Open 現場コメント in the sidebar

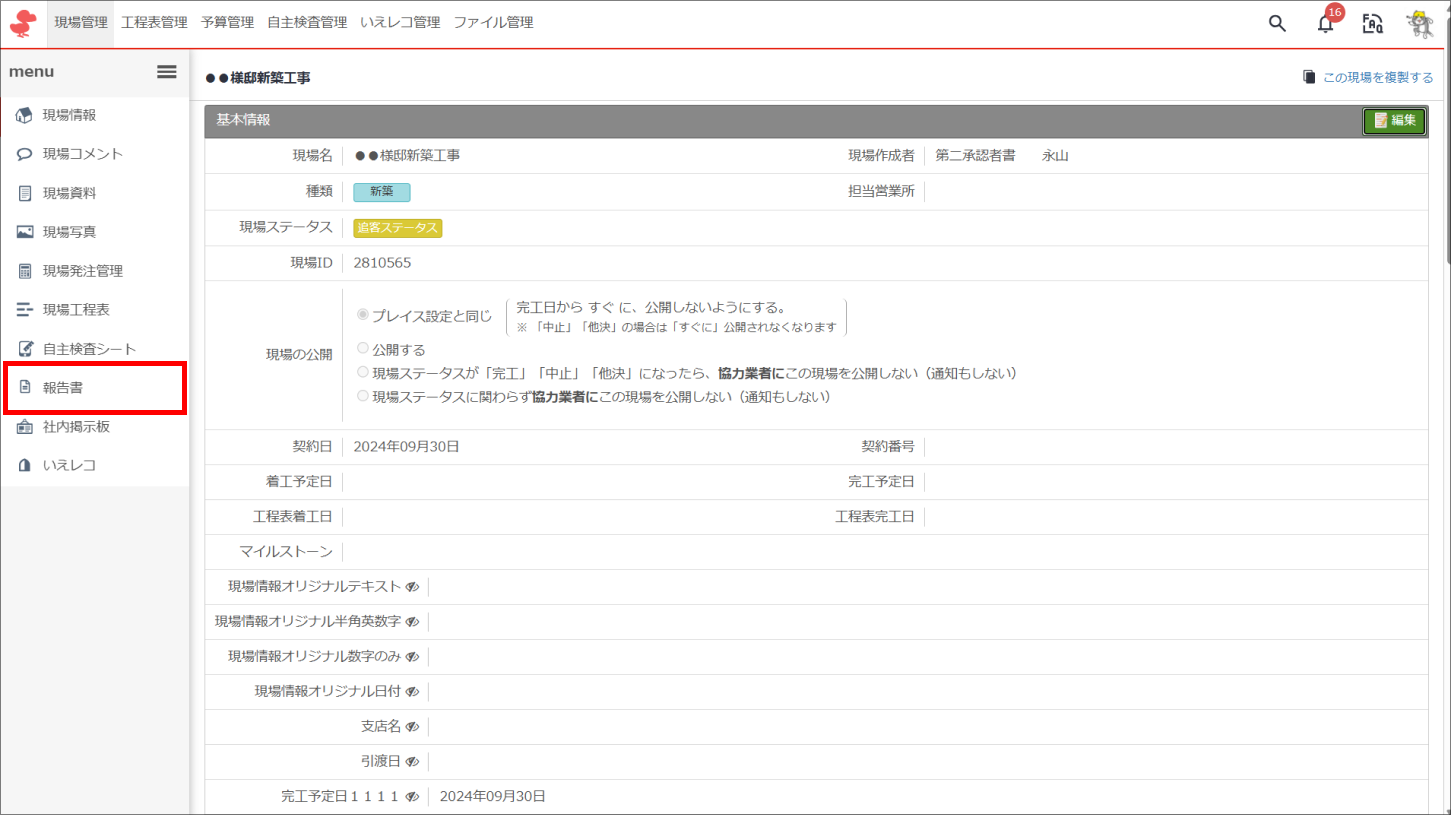coord(82,154)
